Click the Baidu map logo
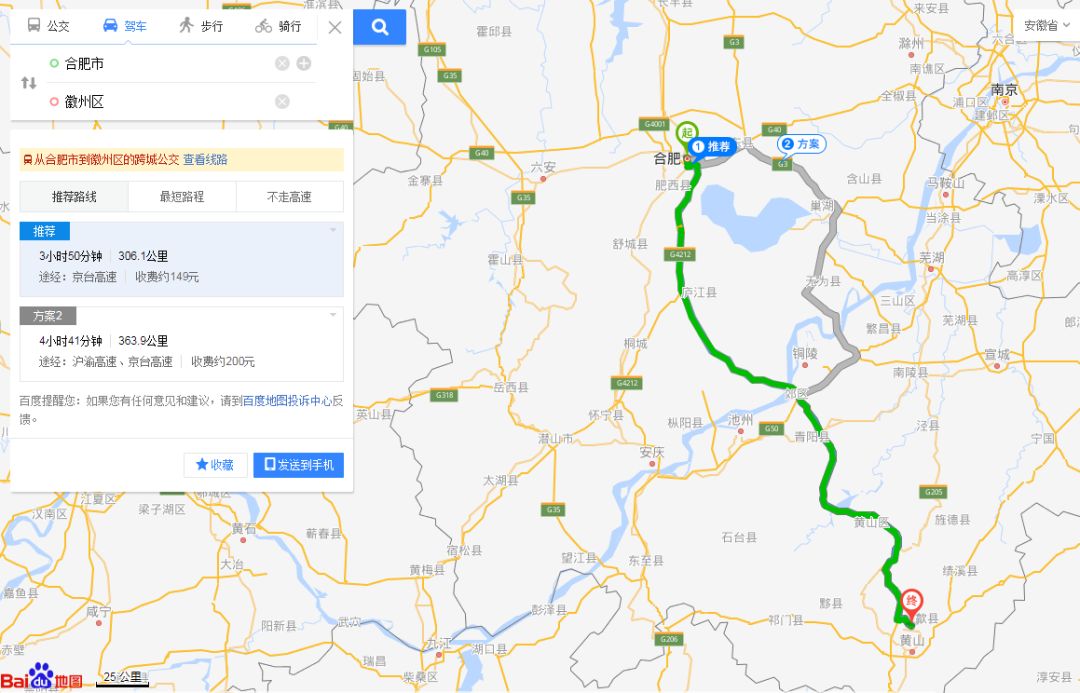Image resolution: width=1080 pixels, height=693 pixels. pyautogui.click(x=41, y=679)
